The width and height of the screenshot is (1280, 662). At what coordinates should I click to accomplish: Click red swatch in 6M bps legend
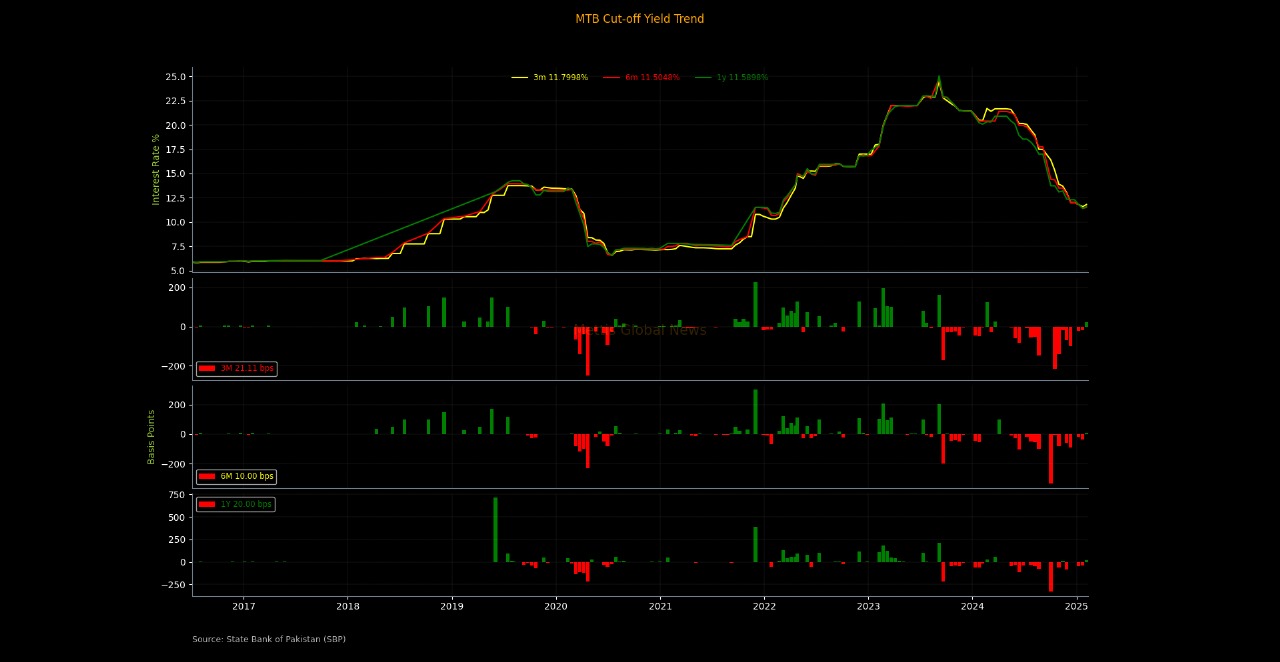pos(207,477)
